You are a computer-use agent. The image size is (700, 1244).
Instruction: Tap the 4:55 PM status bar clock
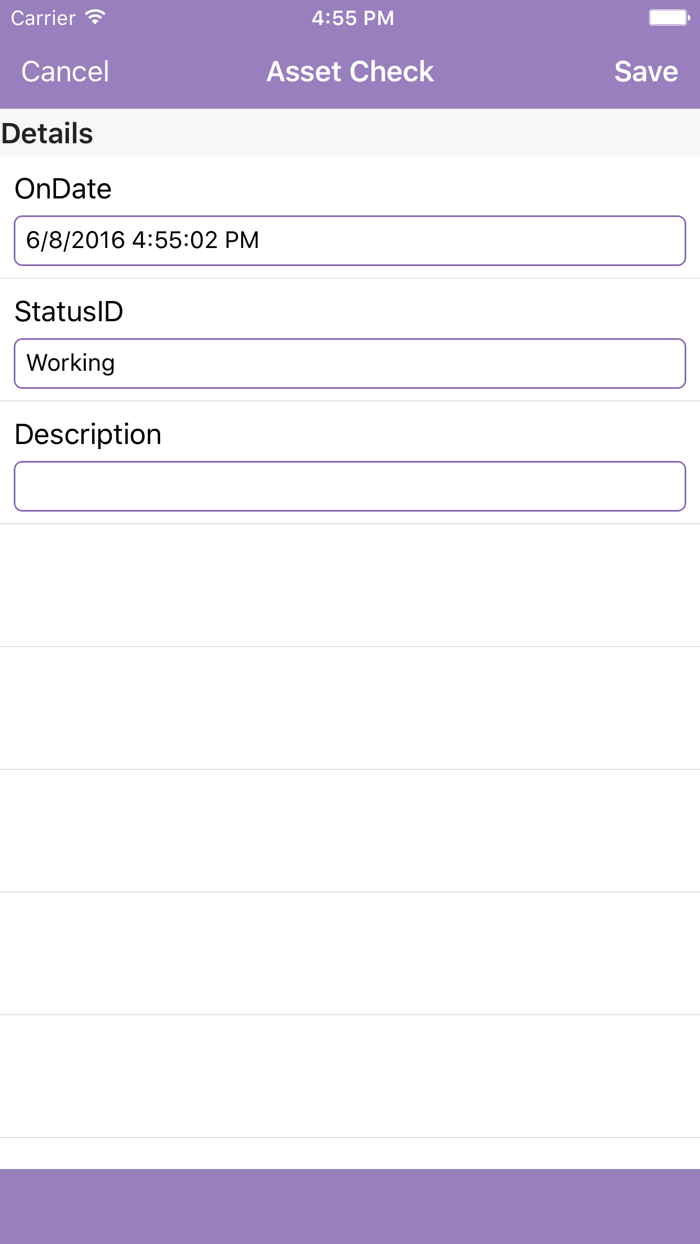coord(352,18)
